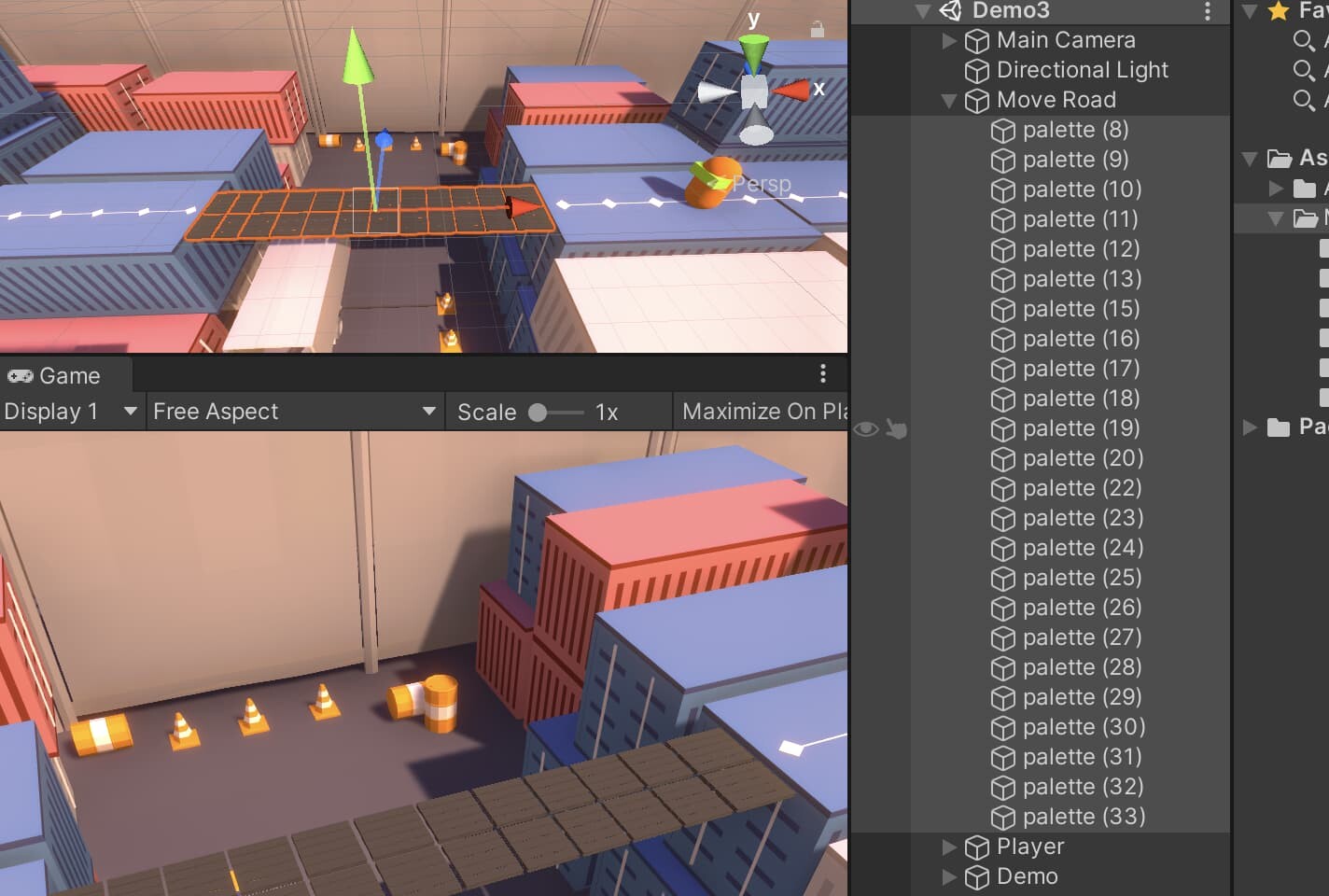Image resolution: width=1329 pixels, height=896 pixels.
Task: Click the red X move arrow on the road
Action: [x=525, y=207]
